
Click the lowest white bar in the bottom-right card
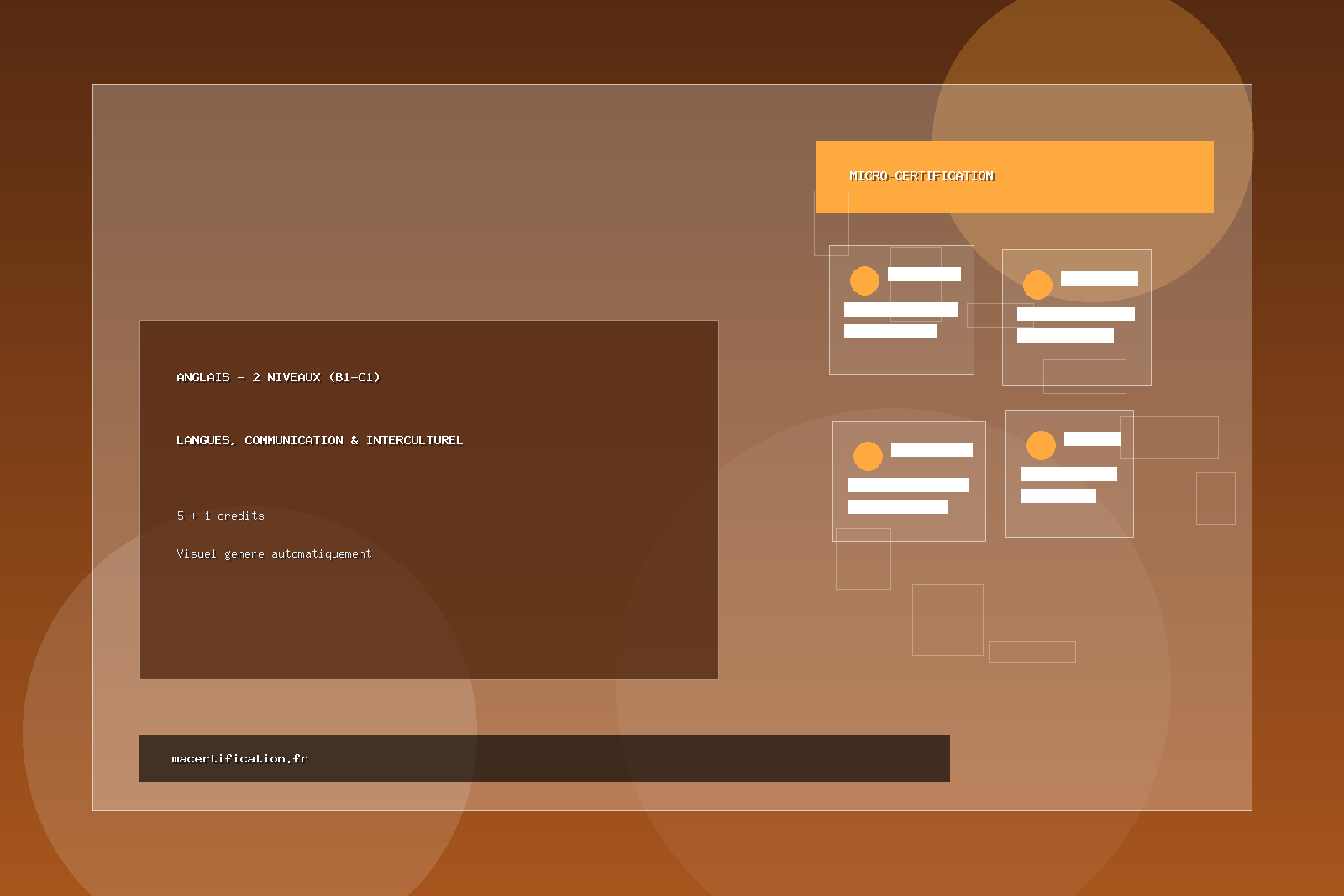click(1058, 495)
